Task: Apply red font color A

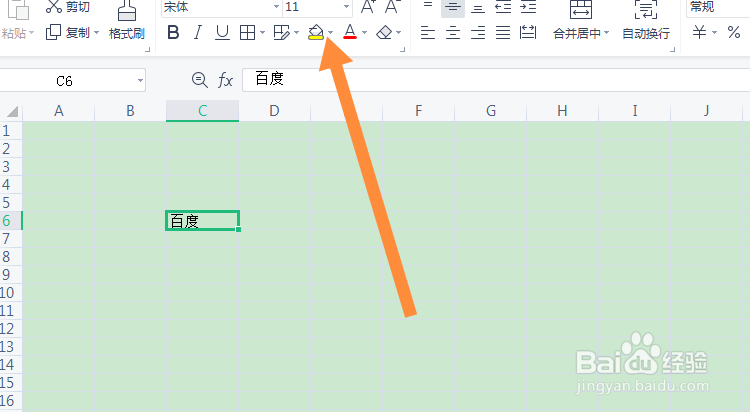Action: [350, 33]
